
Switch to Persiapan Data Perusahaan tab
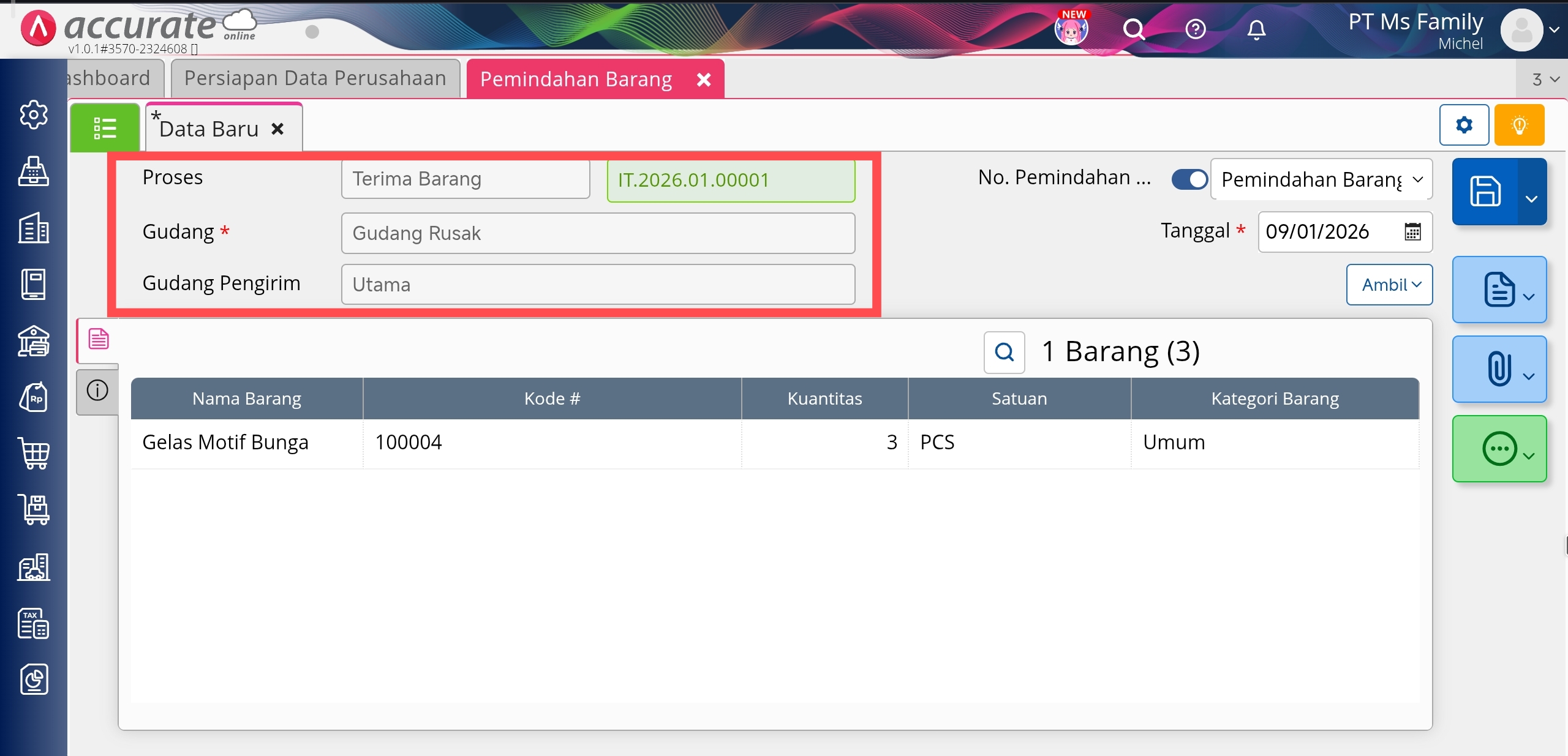[x=315, y=78]
